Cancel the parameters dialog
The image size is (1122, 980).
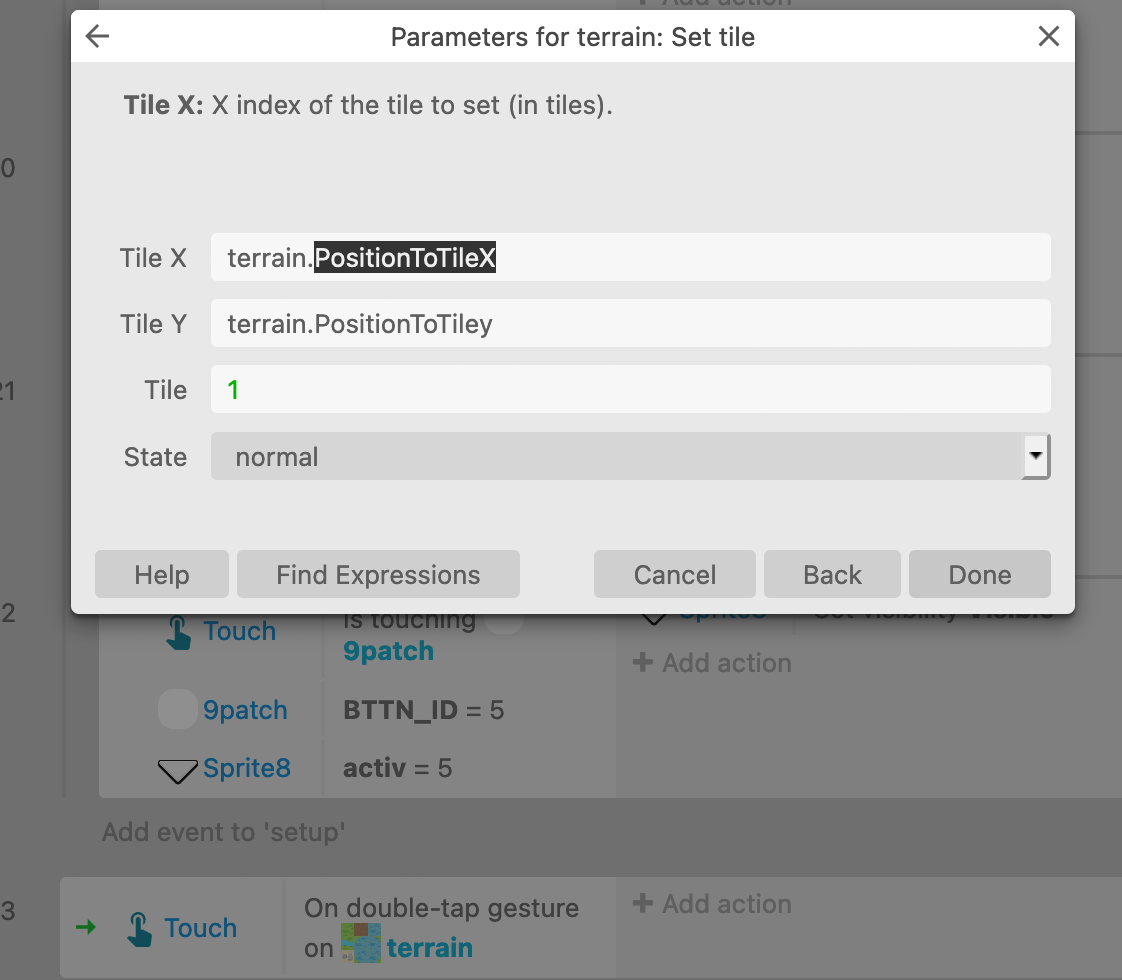pyautogui.click(x=674, y=574)
